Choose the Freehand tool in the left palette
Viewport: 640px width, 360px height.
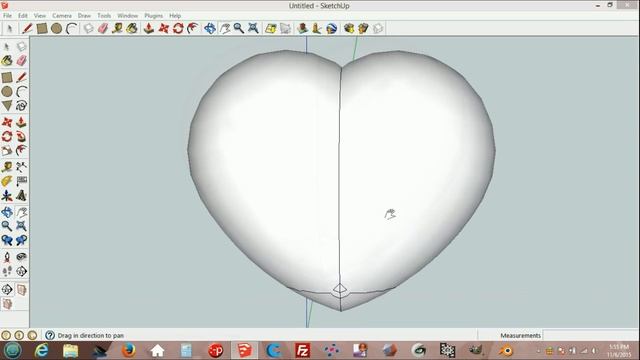pyautogui.click(x=21, y=106)
